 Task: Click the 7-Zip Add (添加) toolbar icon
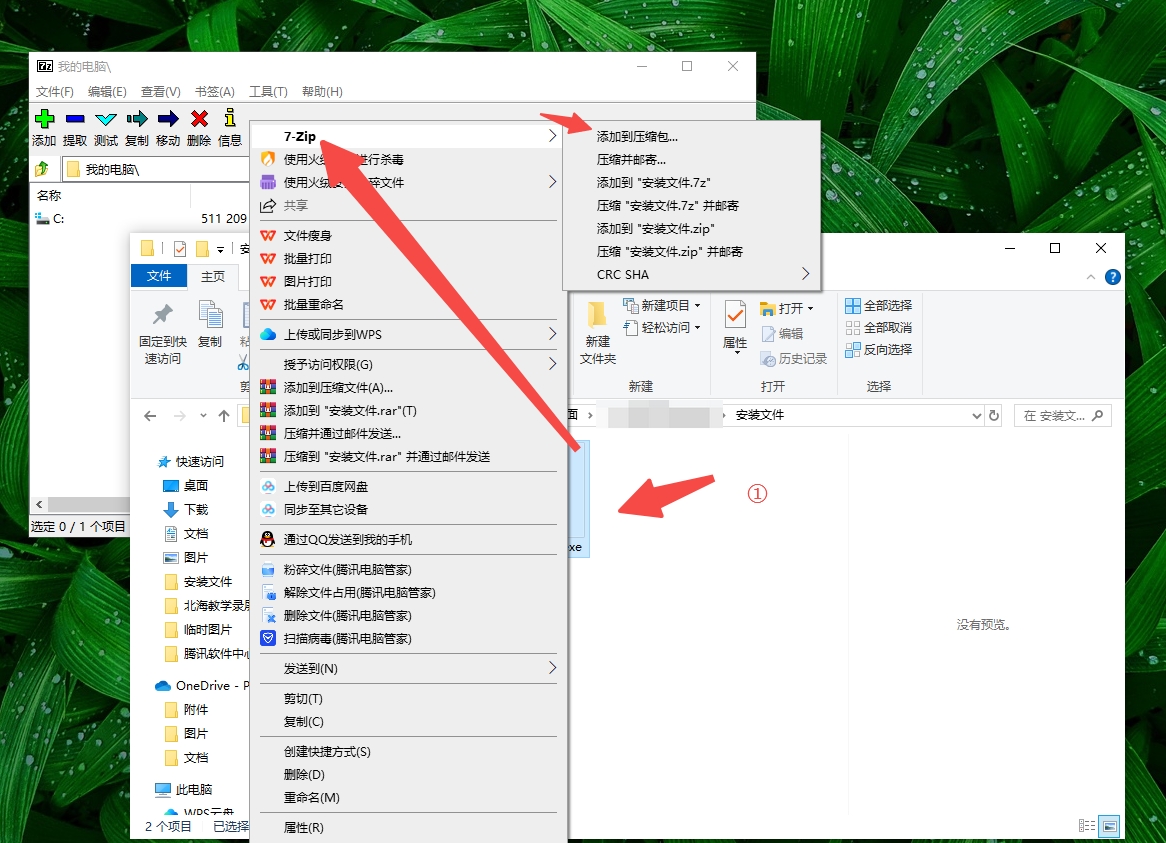(45, 118)
